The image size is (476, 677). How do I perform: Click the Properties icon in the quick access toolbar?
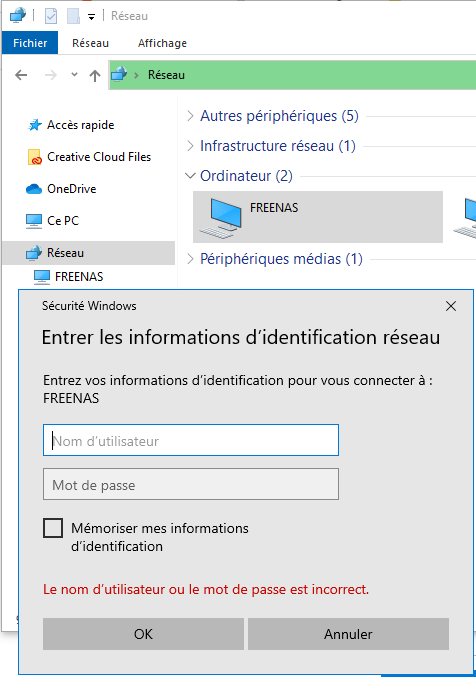(51, 16)
